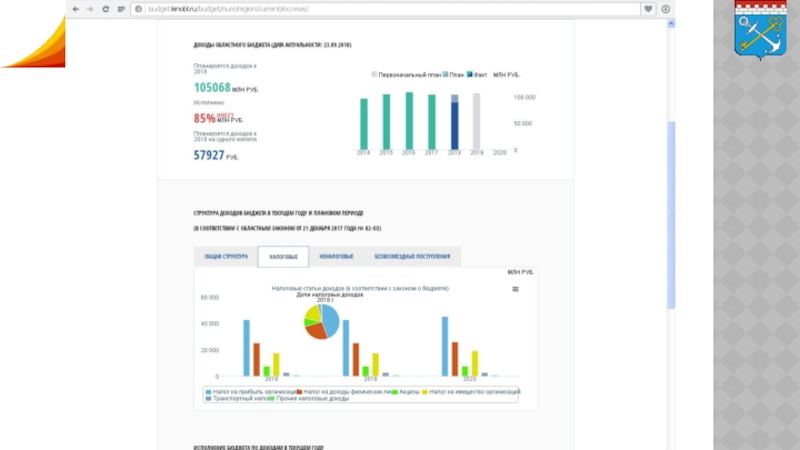Open the Безвозмездные поступления tab

coord(412,256)
